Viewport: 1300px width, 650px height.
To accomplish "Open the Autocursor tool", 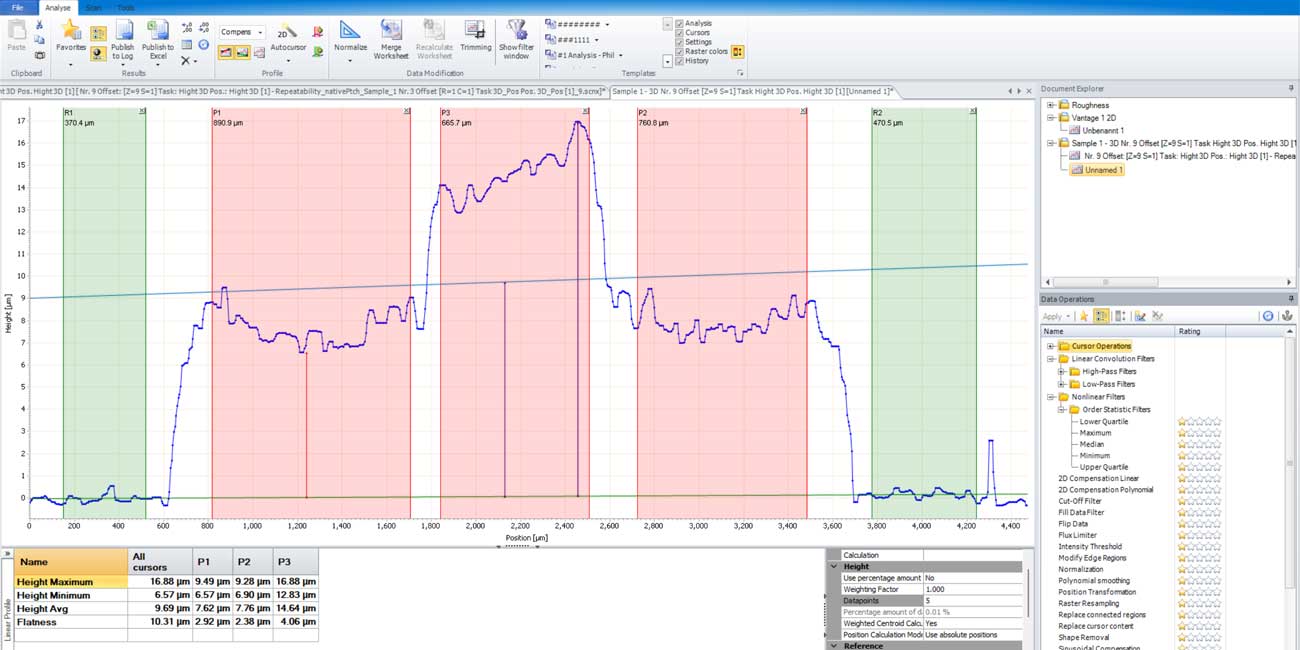I will click(288, 34).
